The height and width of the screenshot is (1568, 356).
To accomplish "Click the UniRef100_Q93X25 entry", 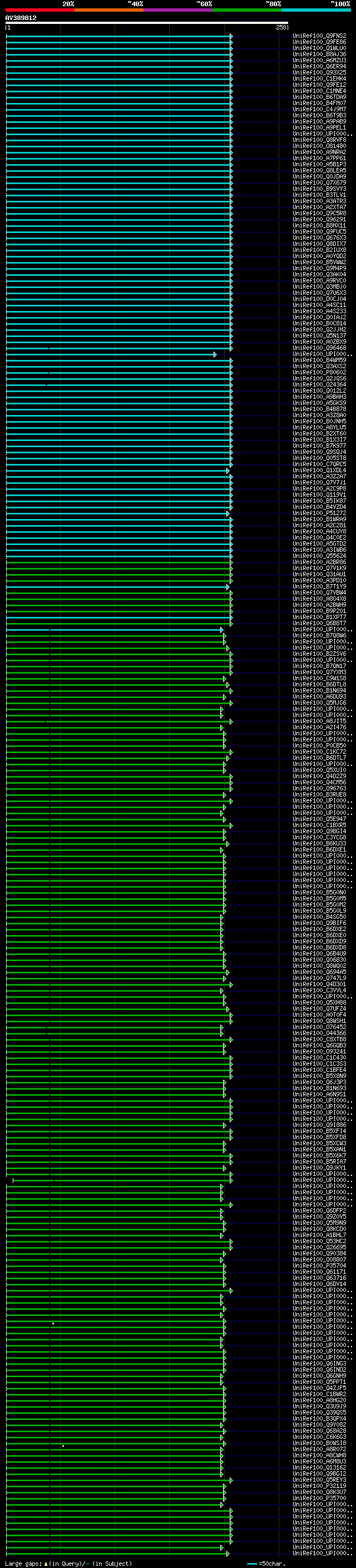I will coord(319,72).
